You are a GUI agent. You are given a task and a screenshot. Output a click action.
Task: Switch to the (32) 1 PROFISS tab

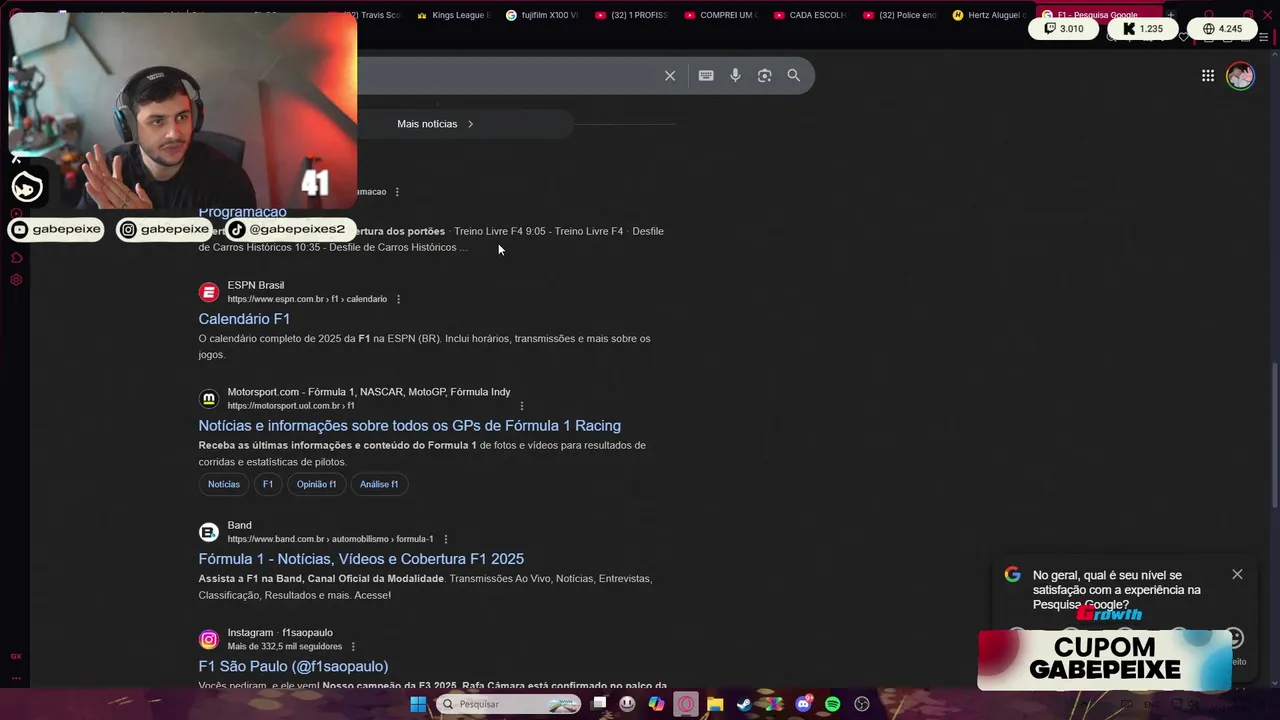tap(631, 15)
